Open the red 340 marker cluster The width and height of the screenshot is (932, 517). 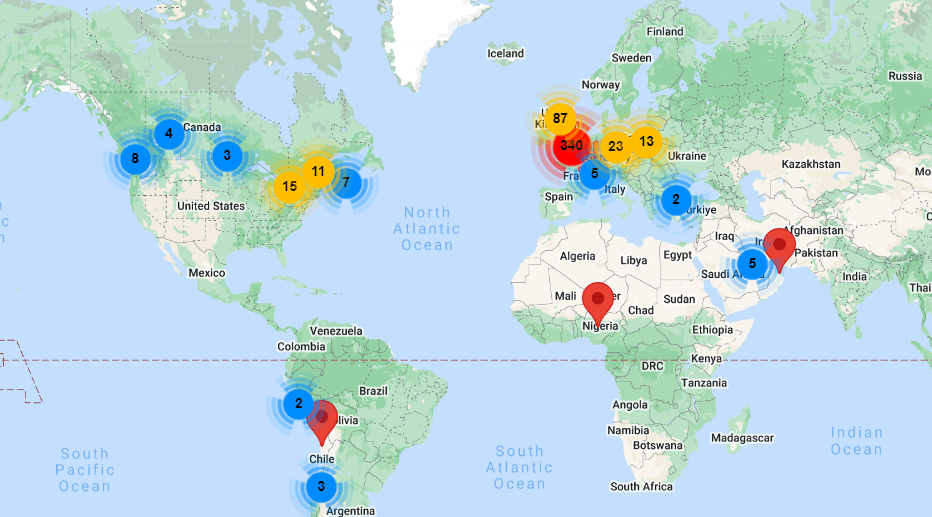[x=571, y=145]
